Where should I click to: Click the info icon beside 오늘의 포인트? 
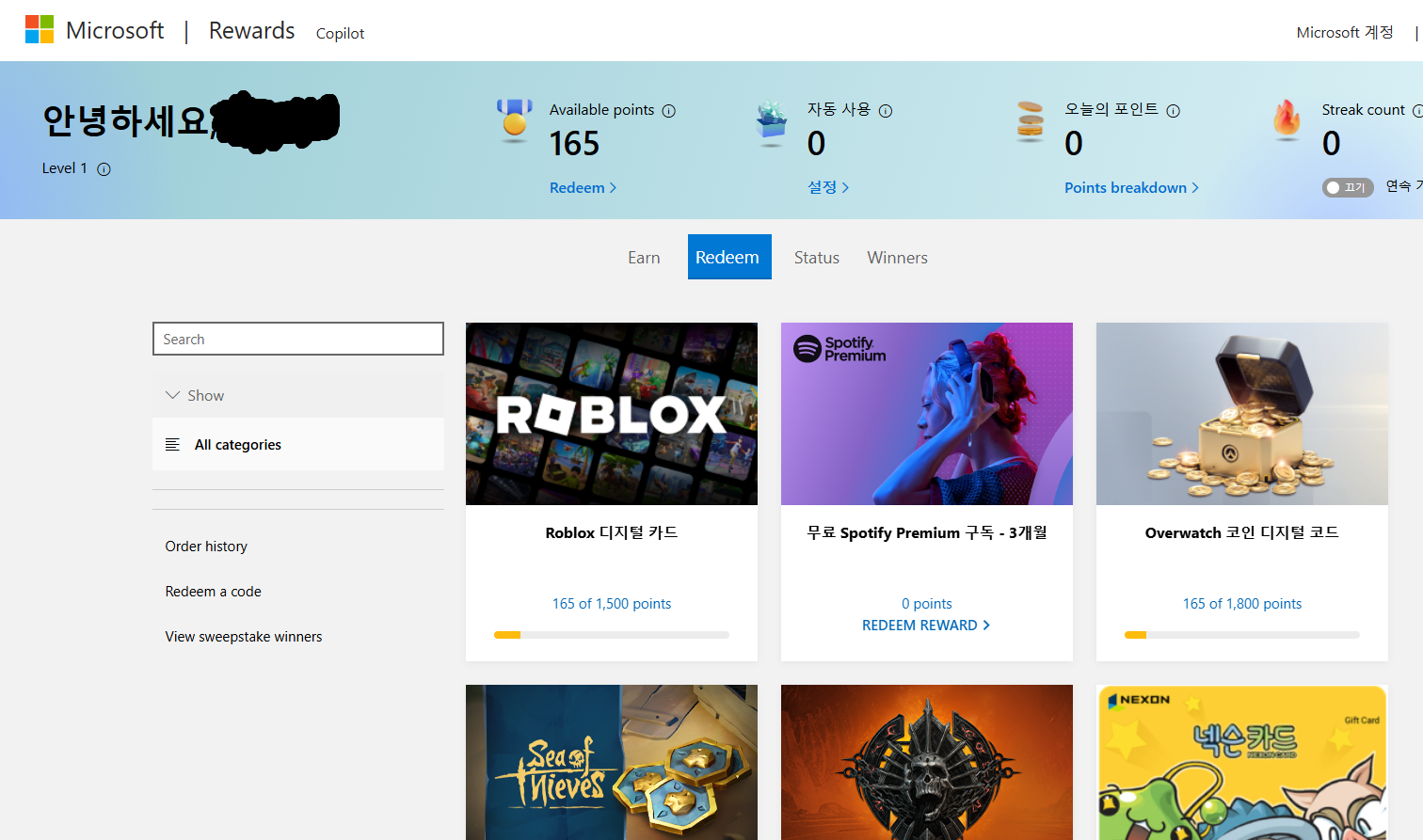(1174, 111)
